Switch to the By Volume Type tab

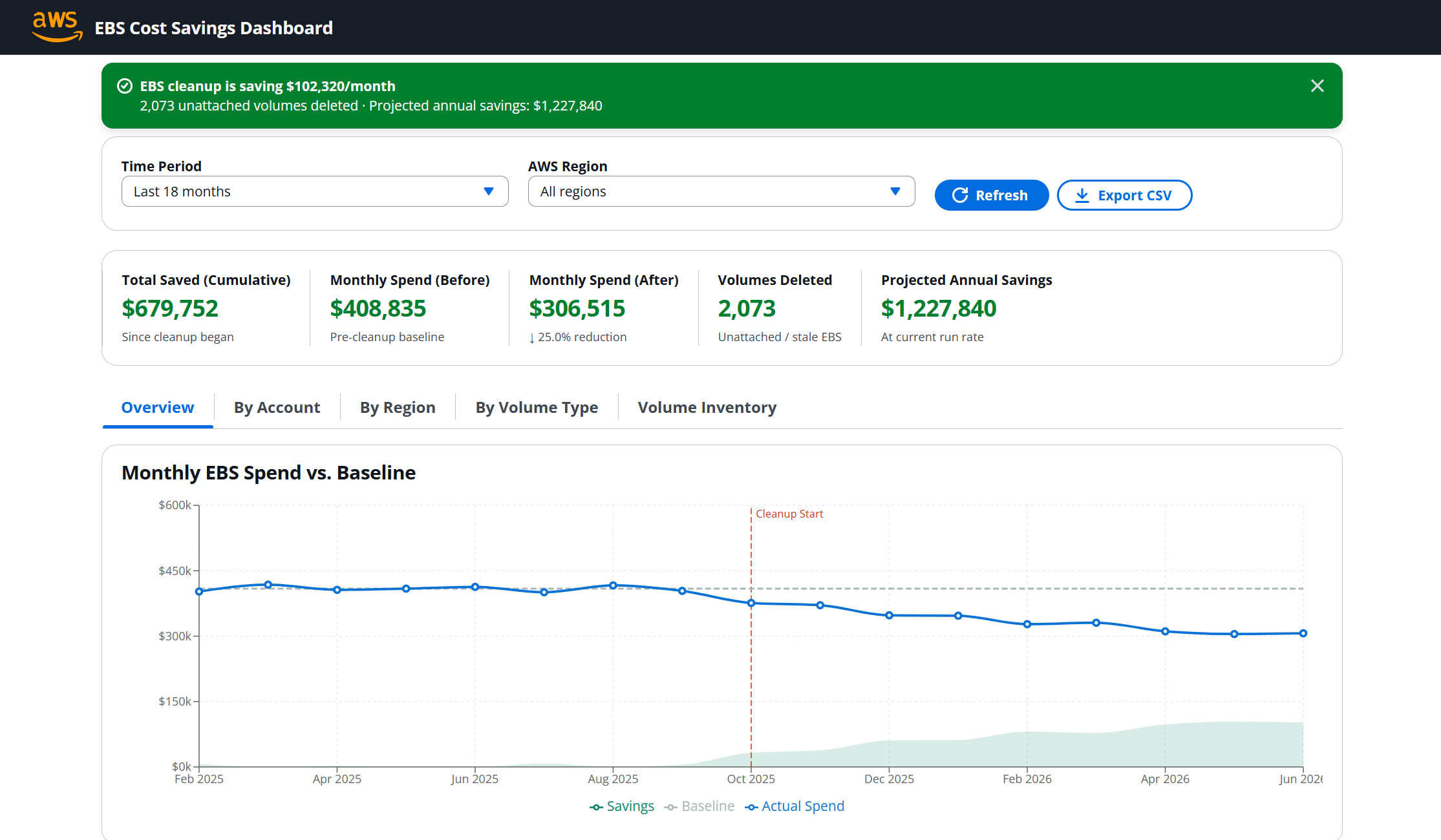(x=537, y=408)
